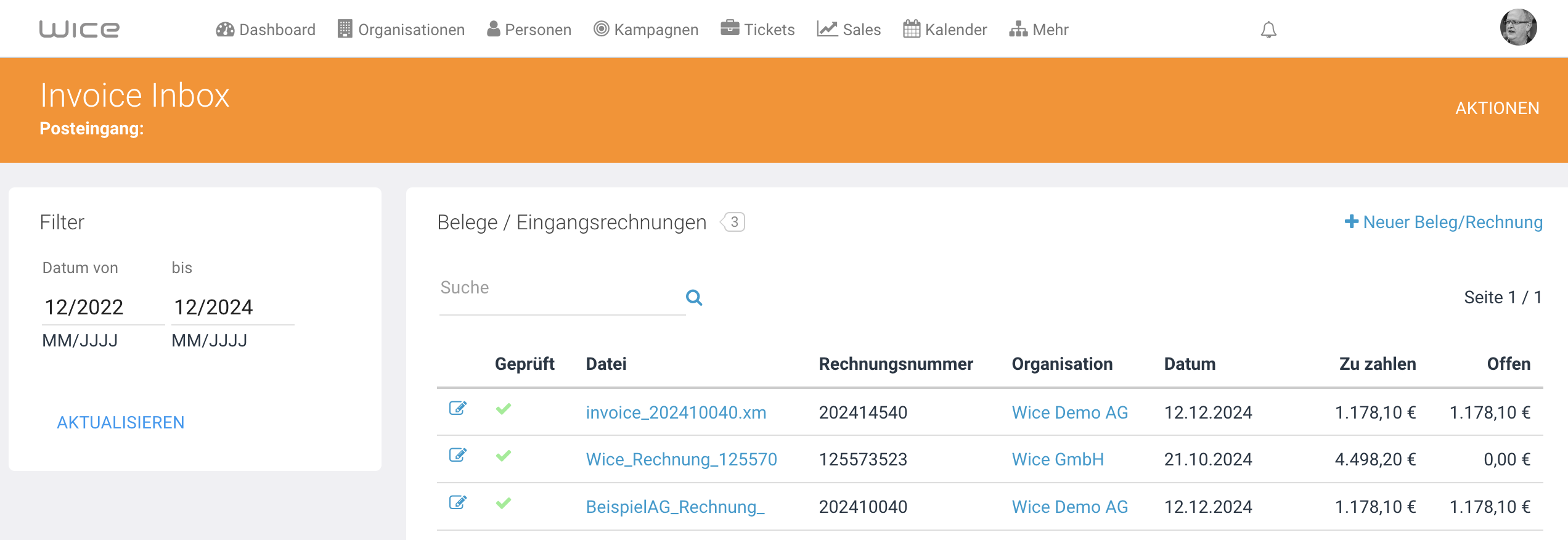The height and width of the screenshot is (540, 1568).
Task: Click the bis date field 12/2024
Action: pyautogui.click(x=232, y=307)
